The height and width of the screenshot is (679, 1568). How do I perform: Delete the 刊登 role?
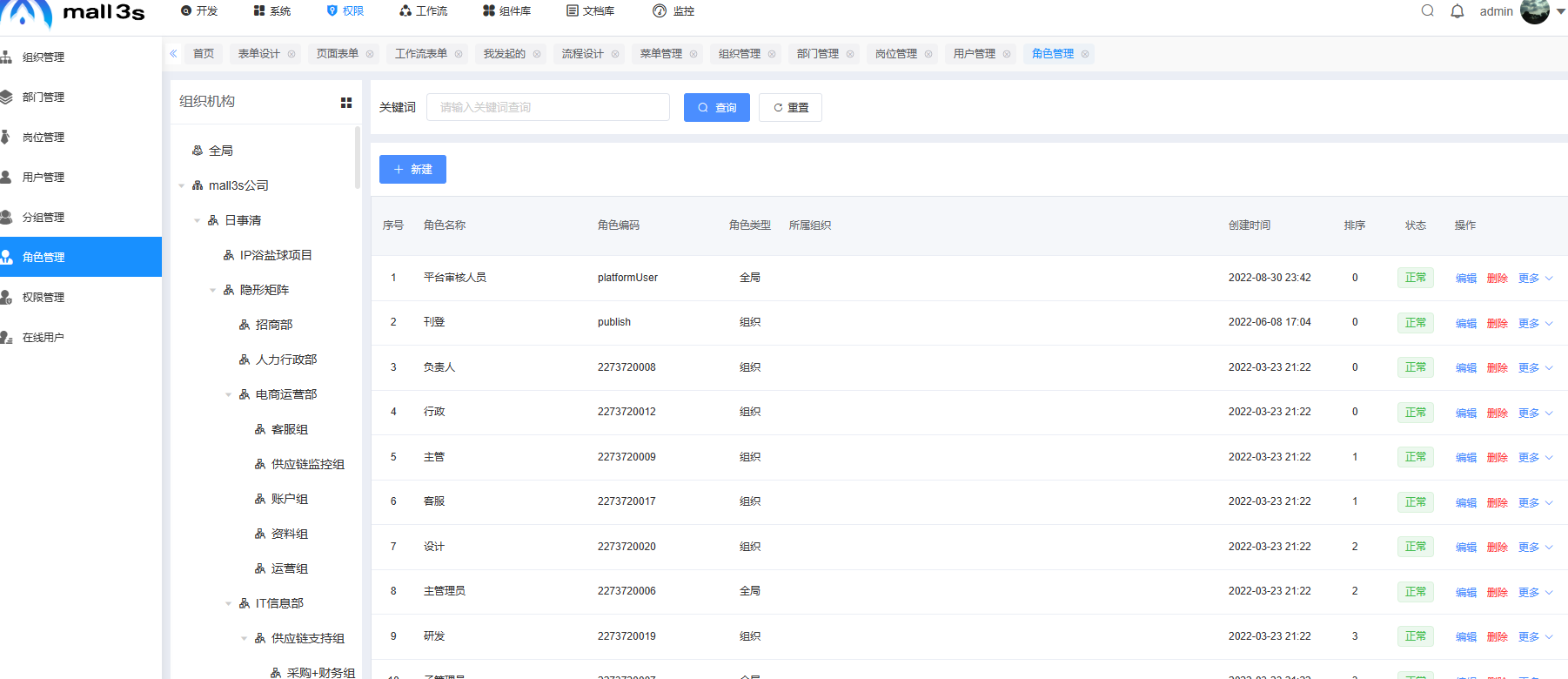pyautogui.click(x=1498, y=323)
